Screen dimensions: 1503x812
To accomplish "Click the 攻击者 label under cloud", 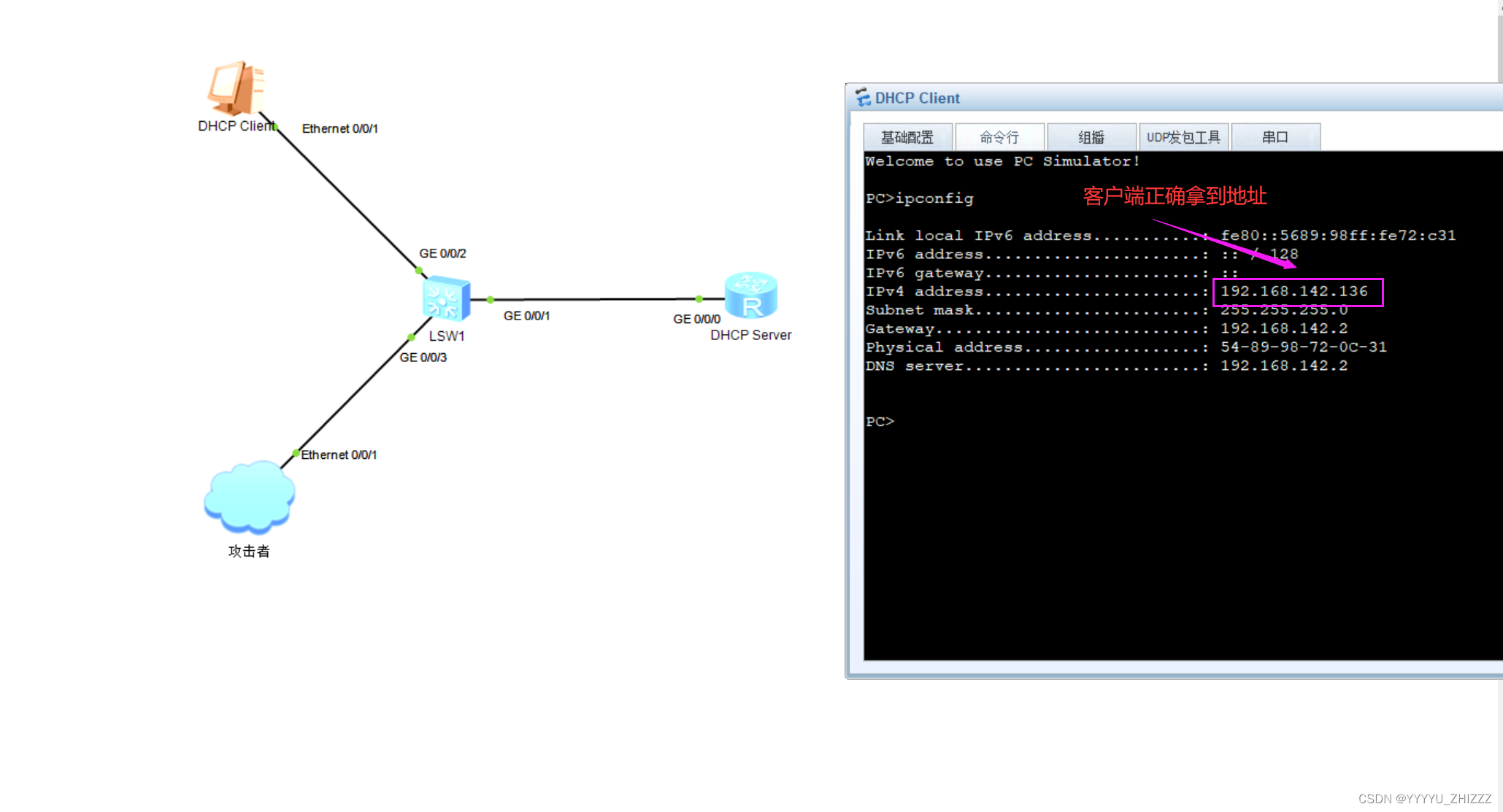I will [249, 552].
